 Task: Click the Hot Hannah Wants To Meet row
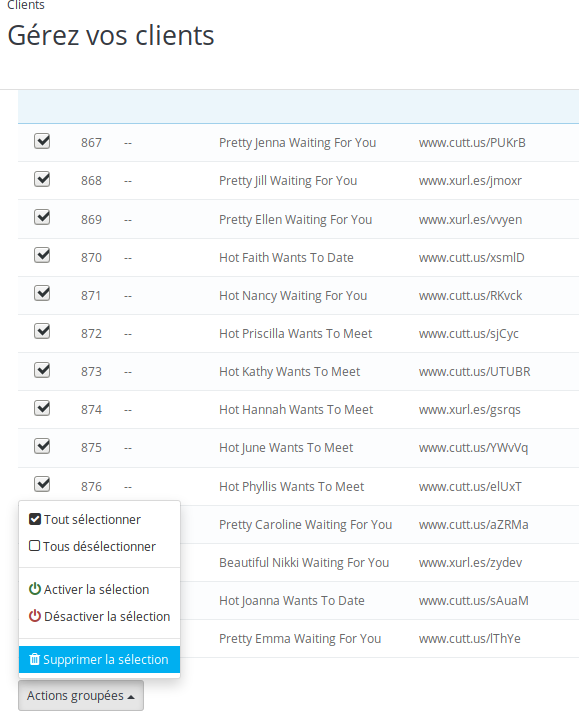(296, 409)
